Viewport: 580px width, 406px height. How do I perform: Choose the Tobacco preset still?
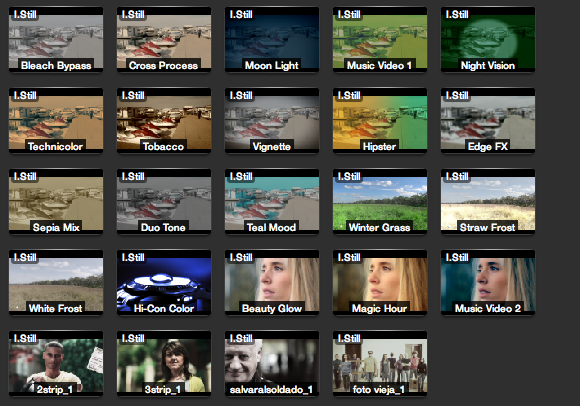coord(164,120)
